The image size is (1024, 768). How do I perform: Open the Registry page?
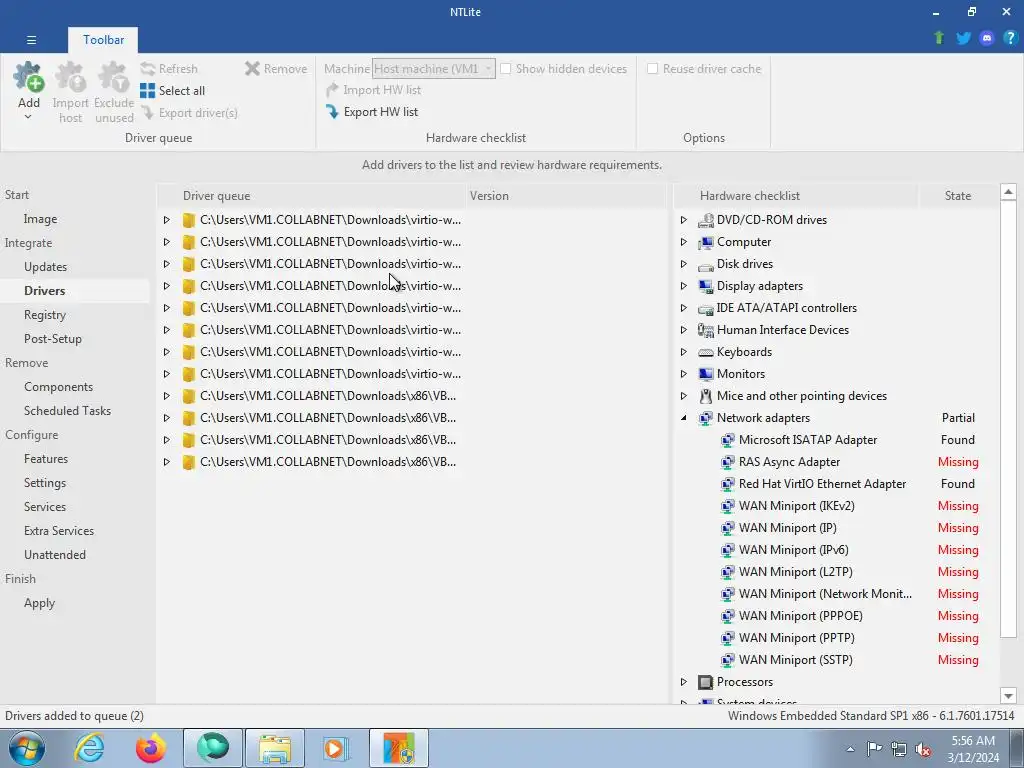(45, 315)
